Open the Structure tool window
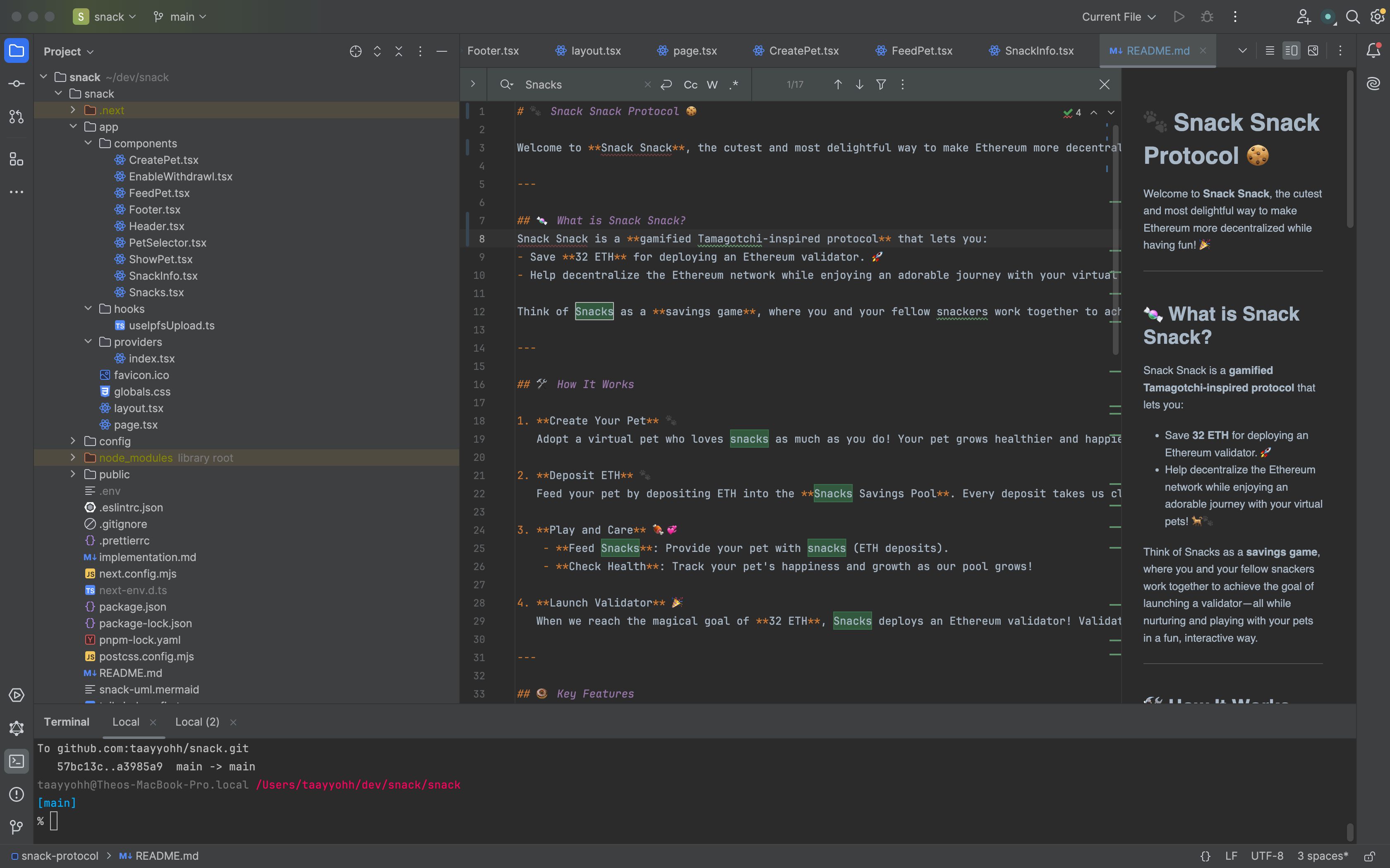Image resolution: width=1390 pixels, height=868 pixels. tap(16, 159)
